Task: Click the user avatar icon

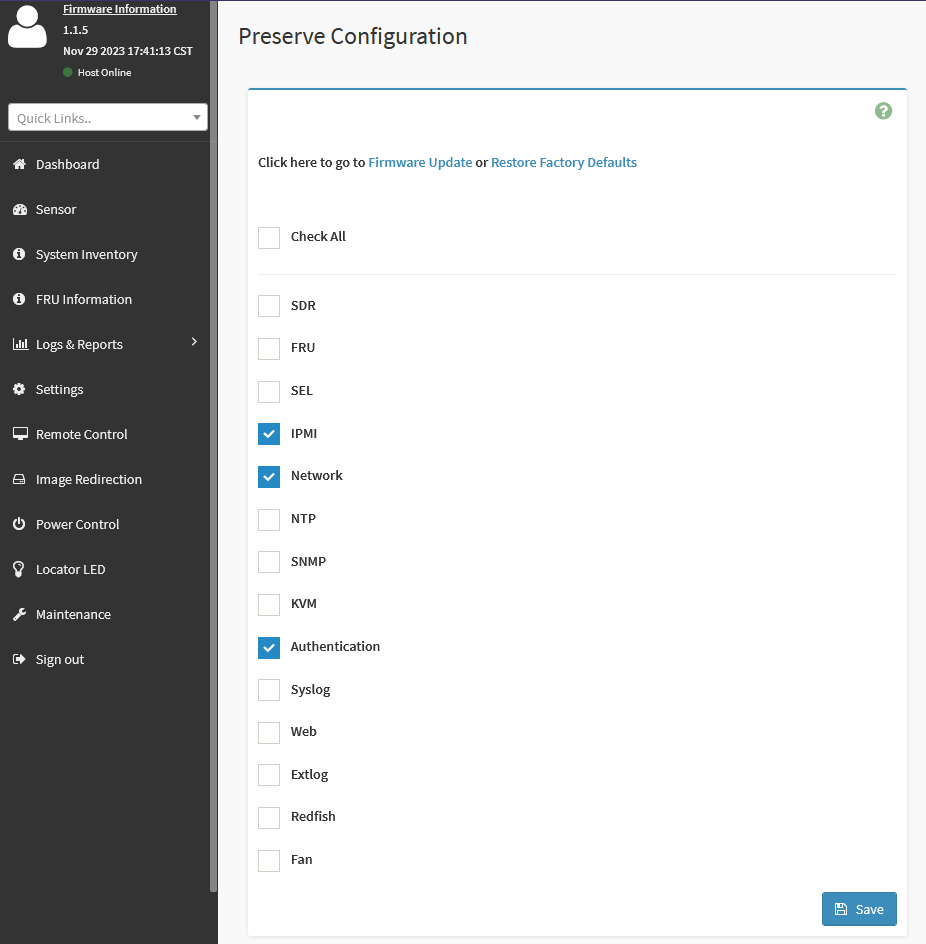Action: (x=28, y=27)
